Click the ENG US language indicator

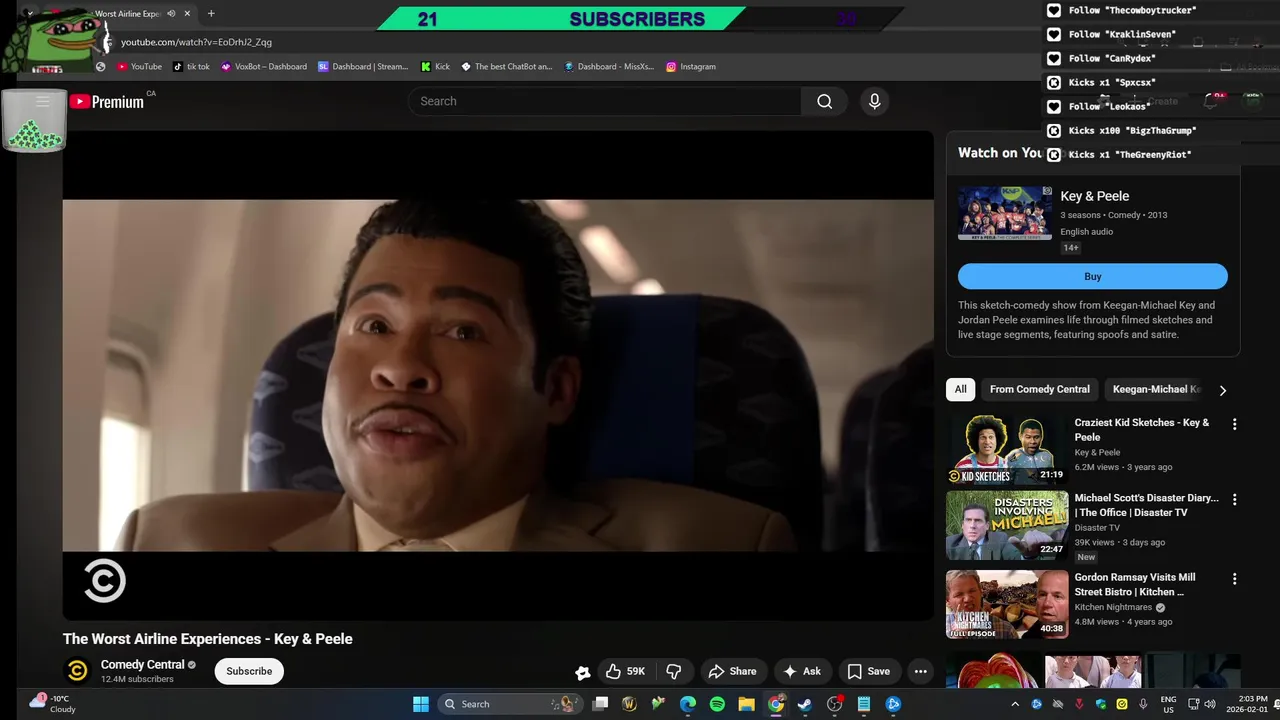1168,704
